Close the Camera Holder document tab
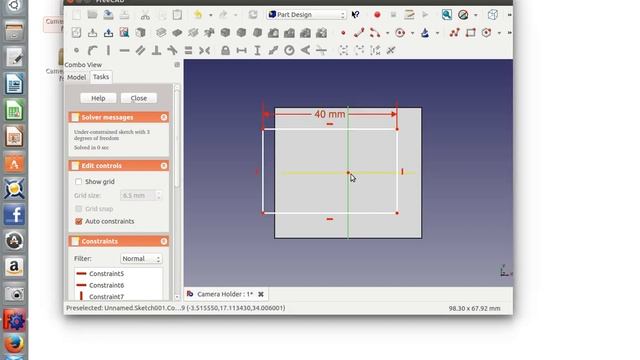This screenshot has width=640, height=360. tap(260, 294)
